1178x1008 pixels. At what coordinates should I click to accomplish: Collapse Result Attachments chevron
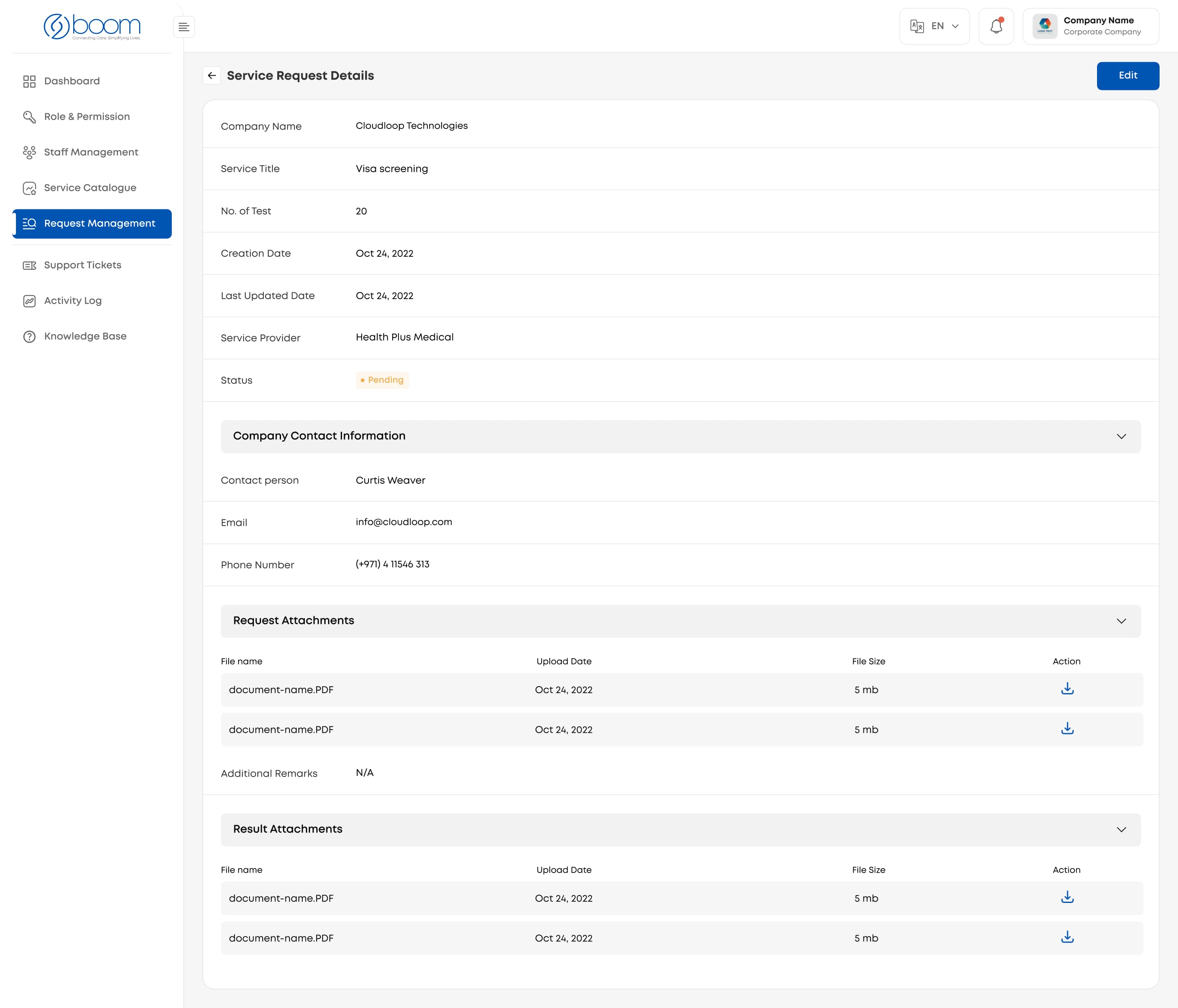1121,829
